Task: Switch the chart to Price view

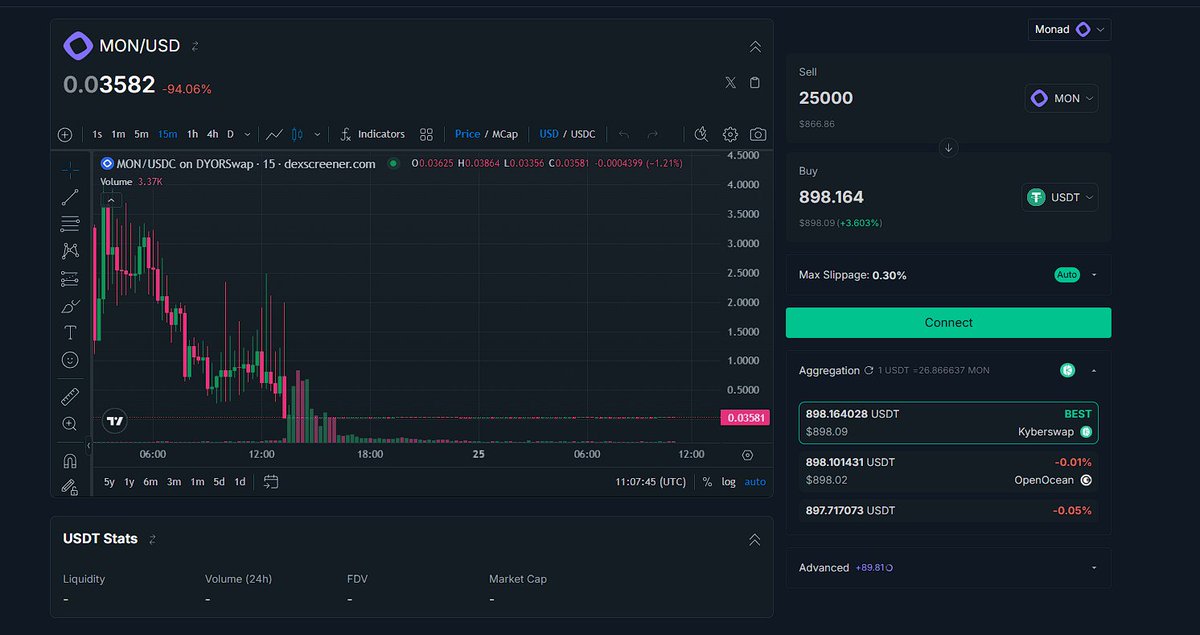Action: tap(467, 134)
